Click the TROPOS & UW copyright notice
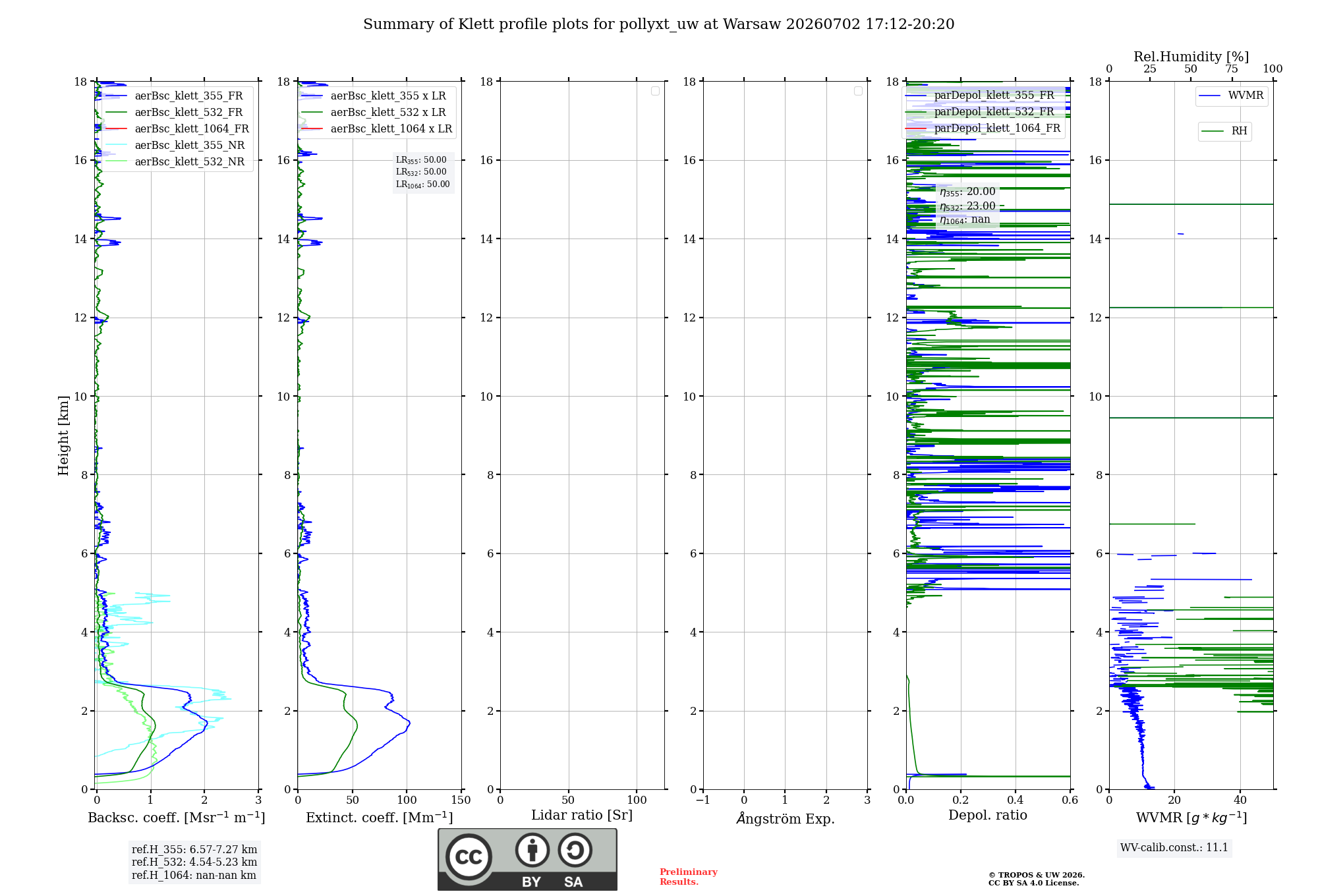This screenshot has width=1318, height=896. [1037, 879]
